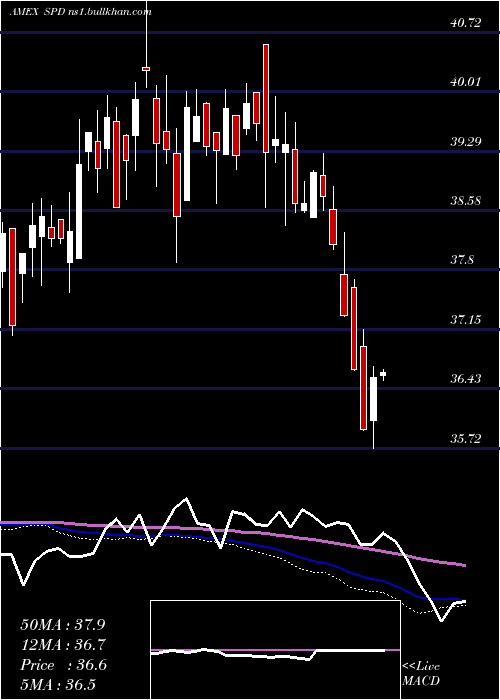Click the 39.29 price axis label

tap(466, 142)
